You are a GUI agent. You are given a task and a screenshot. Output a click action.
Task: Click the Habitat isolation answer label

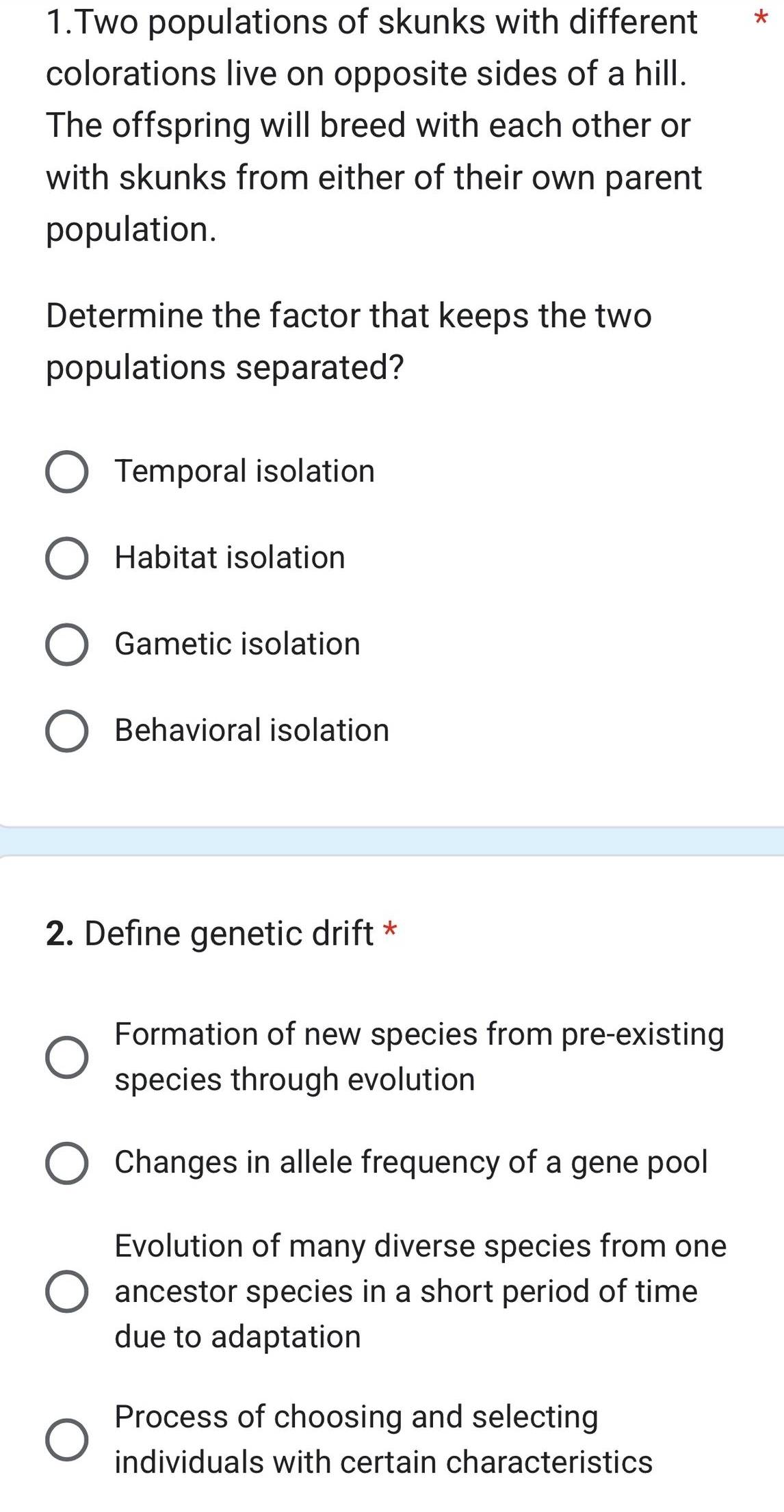point(229,557)
